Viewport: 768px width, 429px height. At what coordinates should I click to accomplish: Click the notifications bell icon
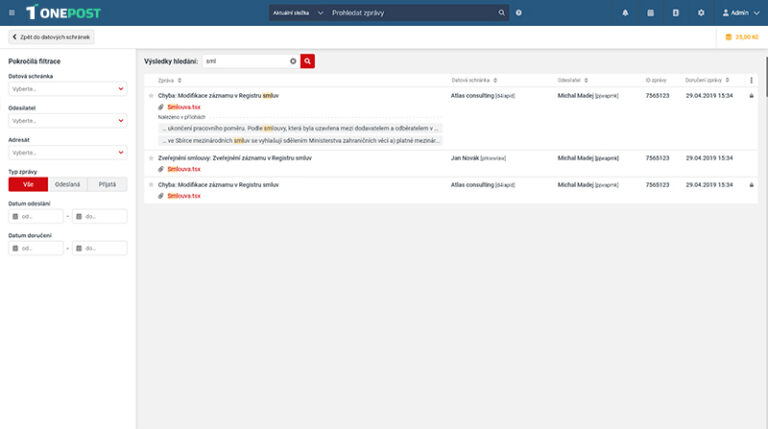click(x=625, y=13)
